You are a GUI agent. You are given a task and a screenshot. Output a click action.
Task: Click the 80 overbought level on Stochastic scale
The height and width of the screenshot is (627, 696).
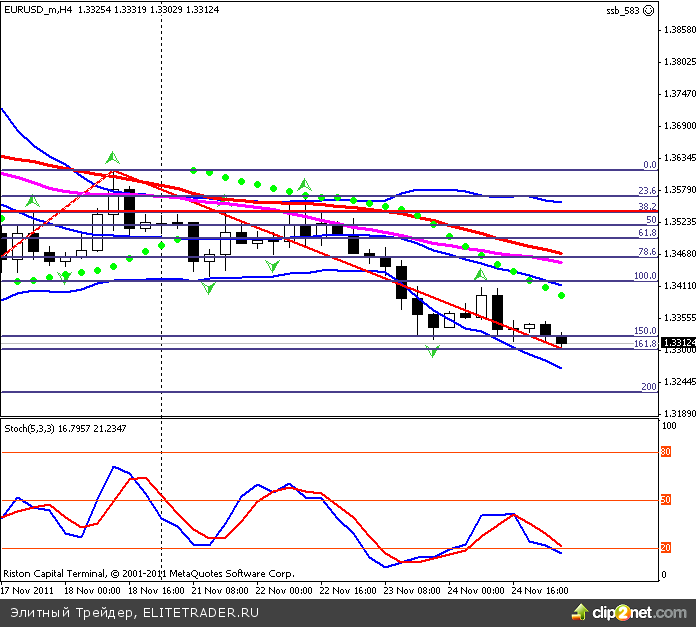(x=666, y=452)
